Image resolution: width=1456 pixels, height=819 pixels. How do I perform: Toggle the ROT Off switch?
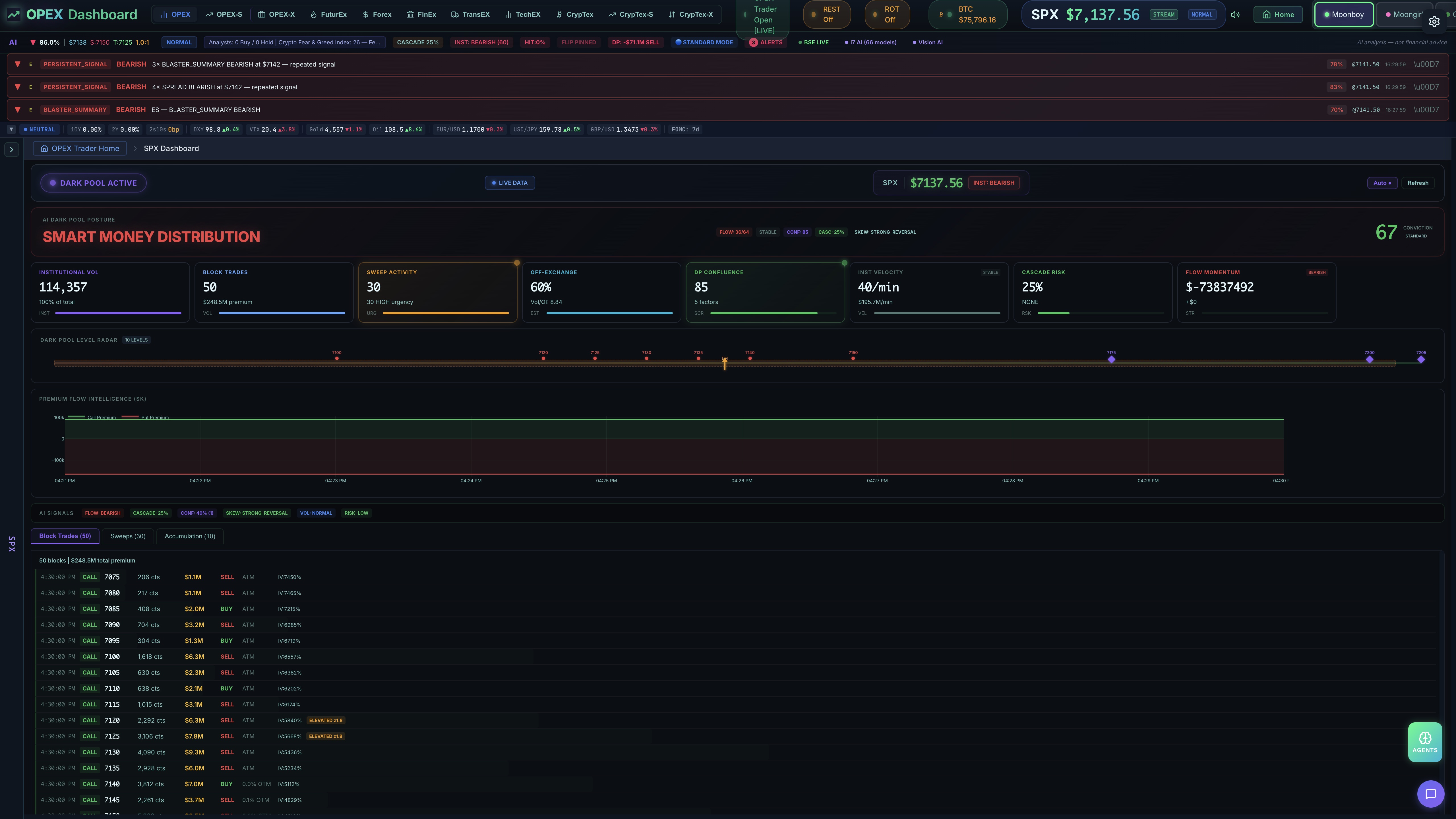point(887,15)
